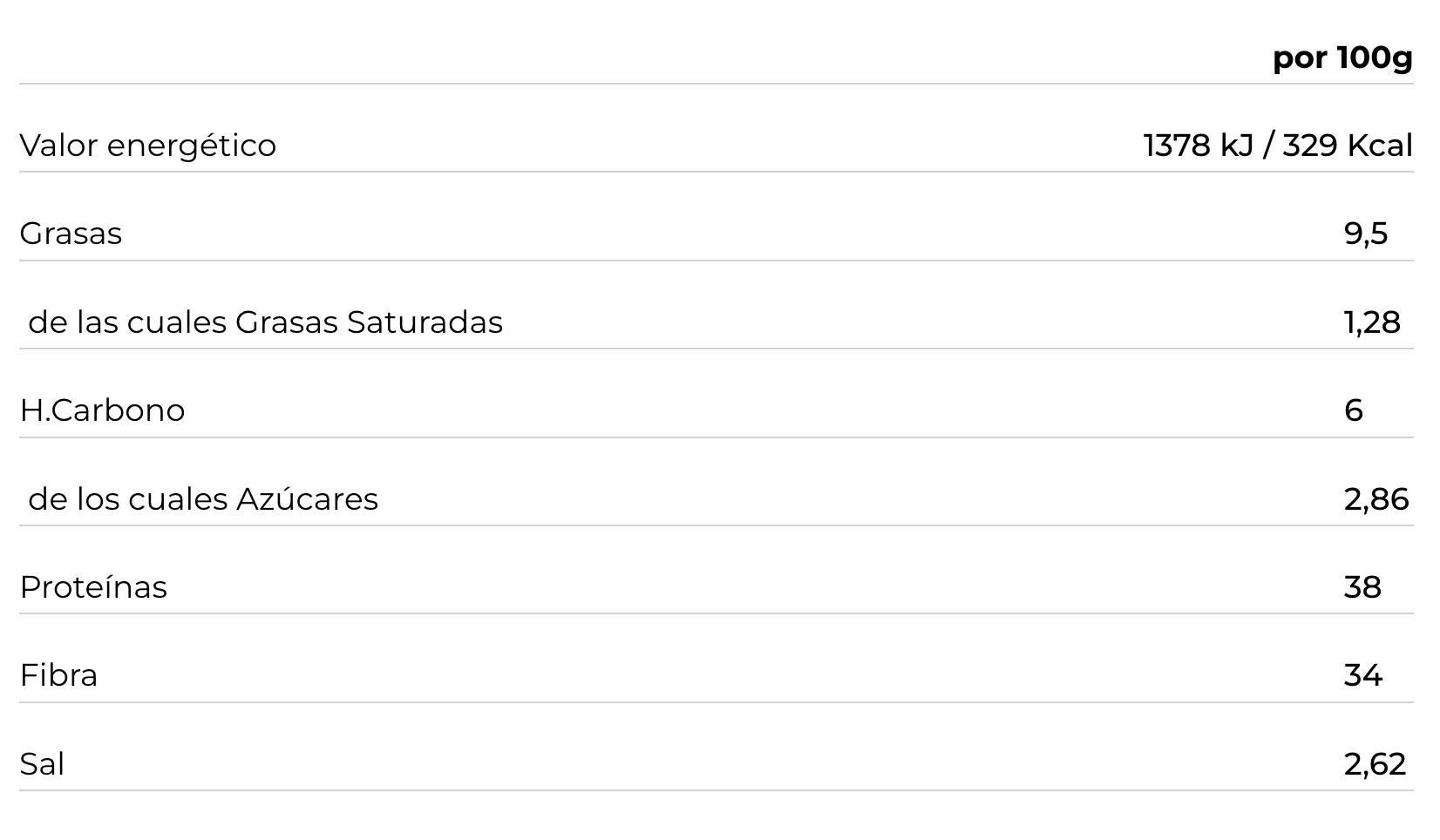Select the "Sal" row label

[x=42, y=764]
